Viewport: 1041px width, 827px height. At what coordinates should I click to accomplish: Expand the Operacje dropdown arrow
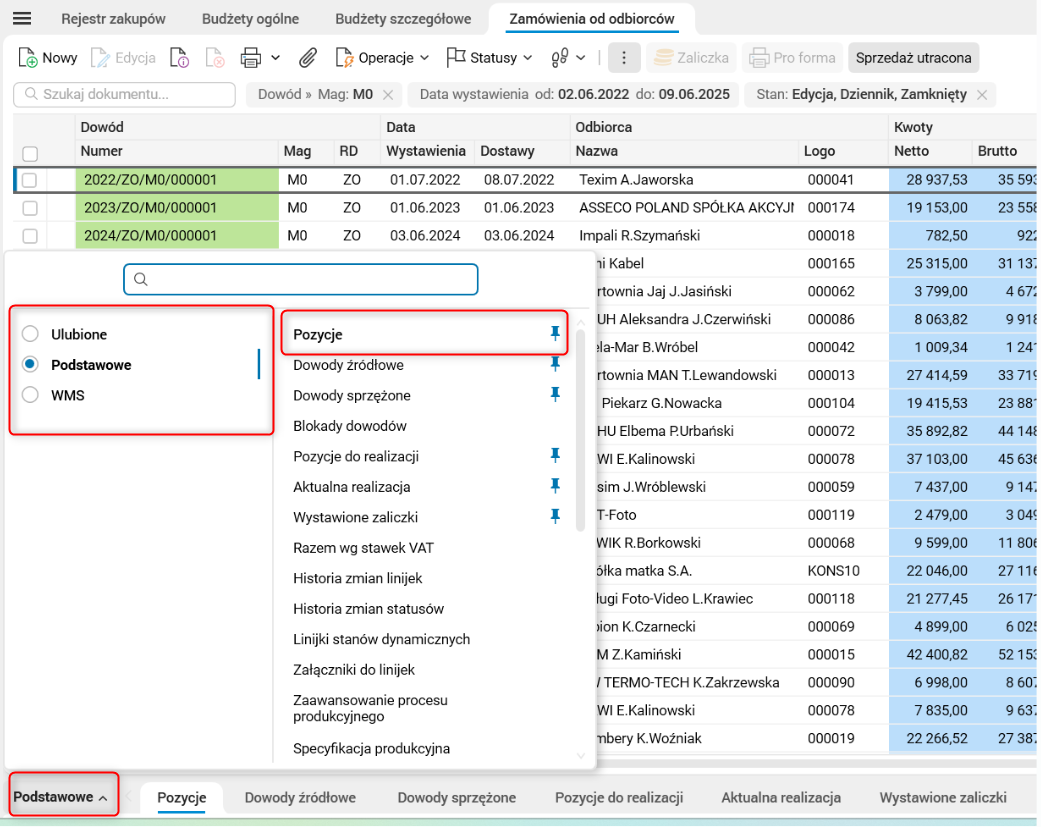coord(425,58)
